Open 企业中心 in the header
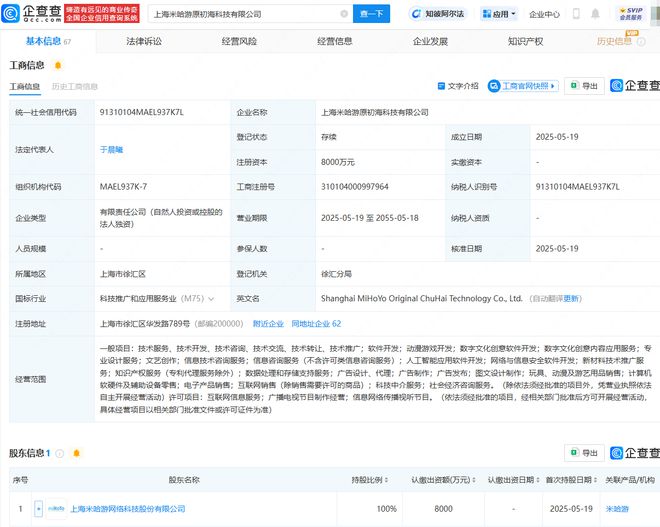This screenshot has height=527, width=660. tap(544, 14)
